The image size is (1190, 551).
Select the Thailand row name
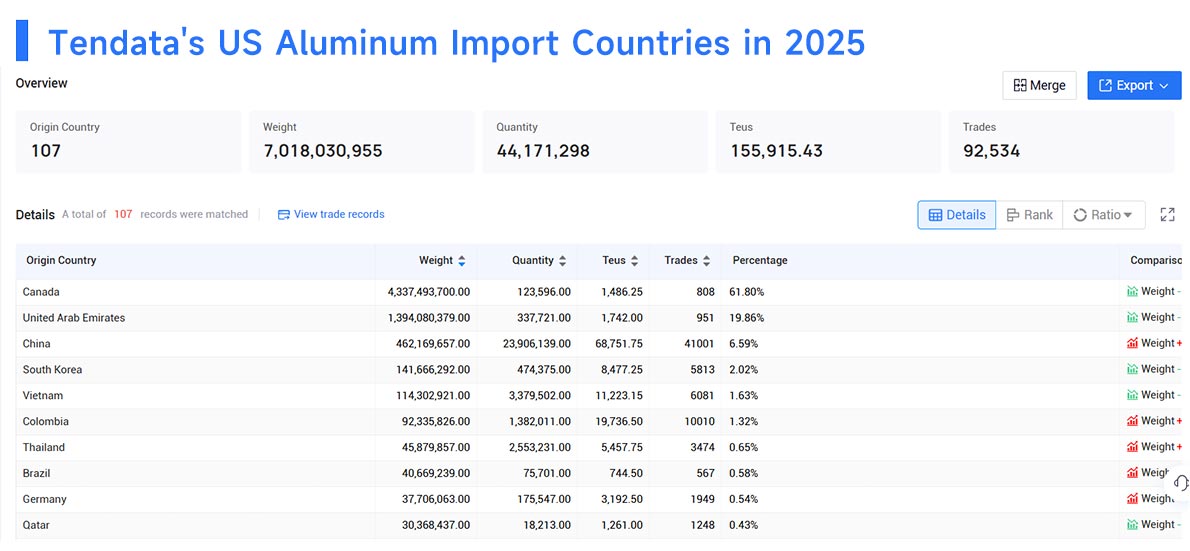(x=44, y=446)
